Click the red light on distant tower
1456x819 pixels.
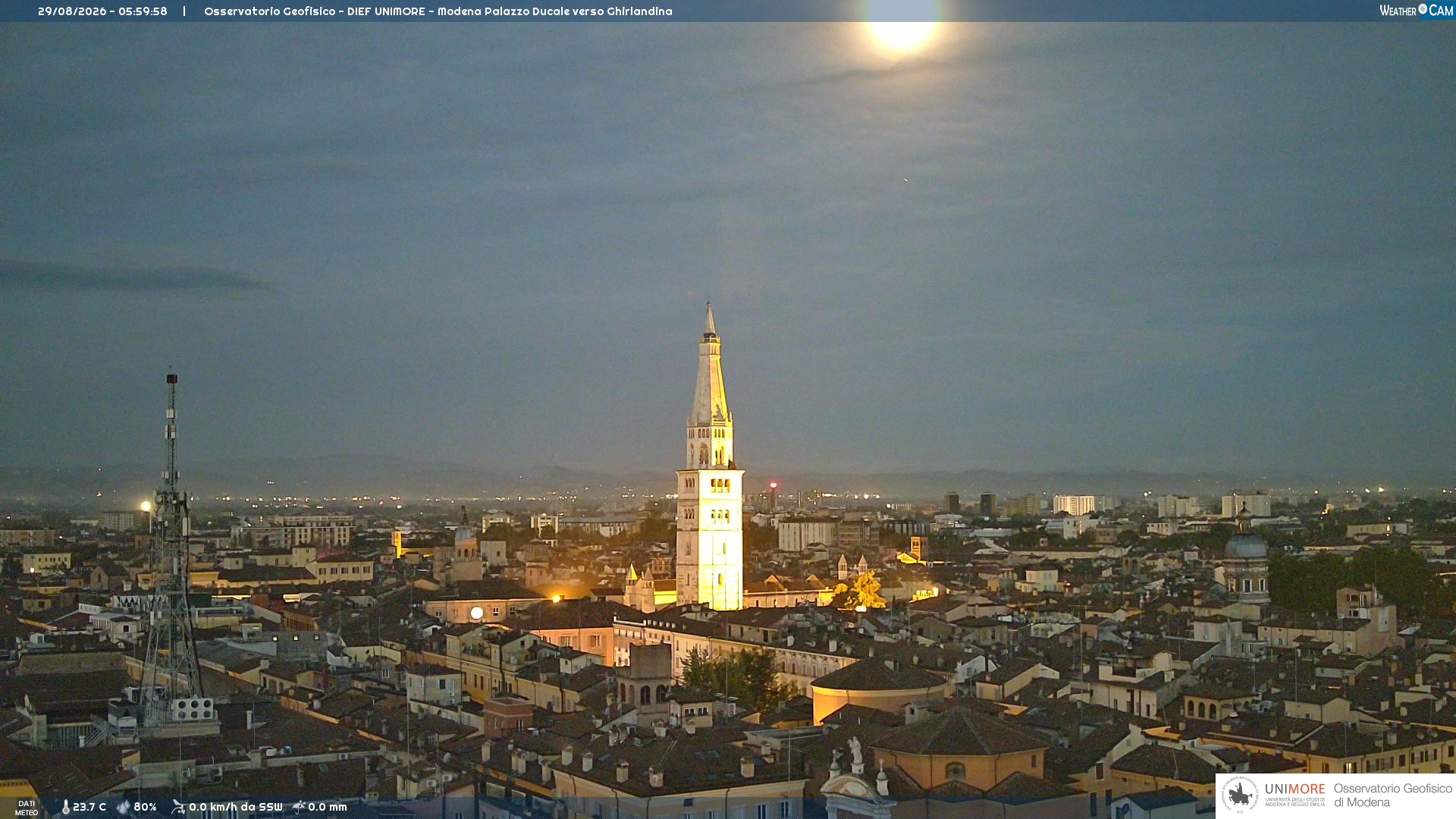click(773, 485)
